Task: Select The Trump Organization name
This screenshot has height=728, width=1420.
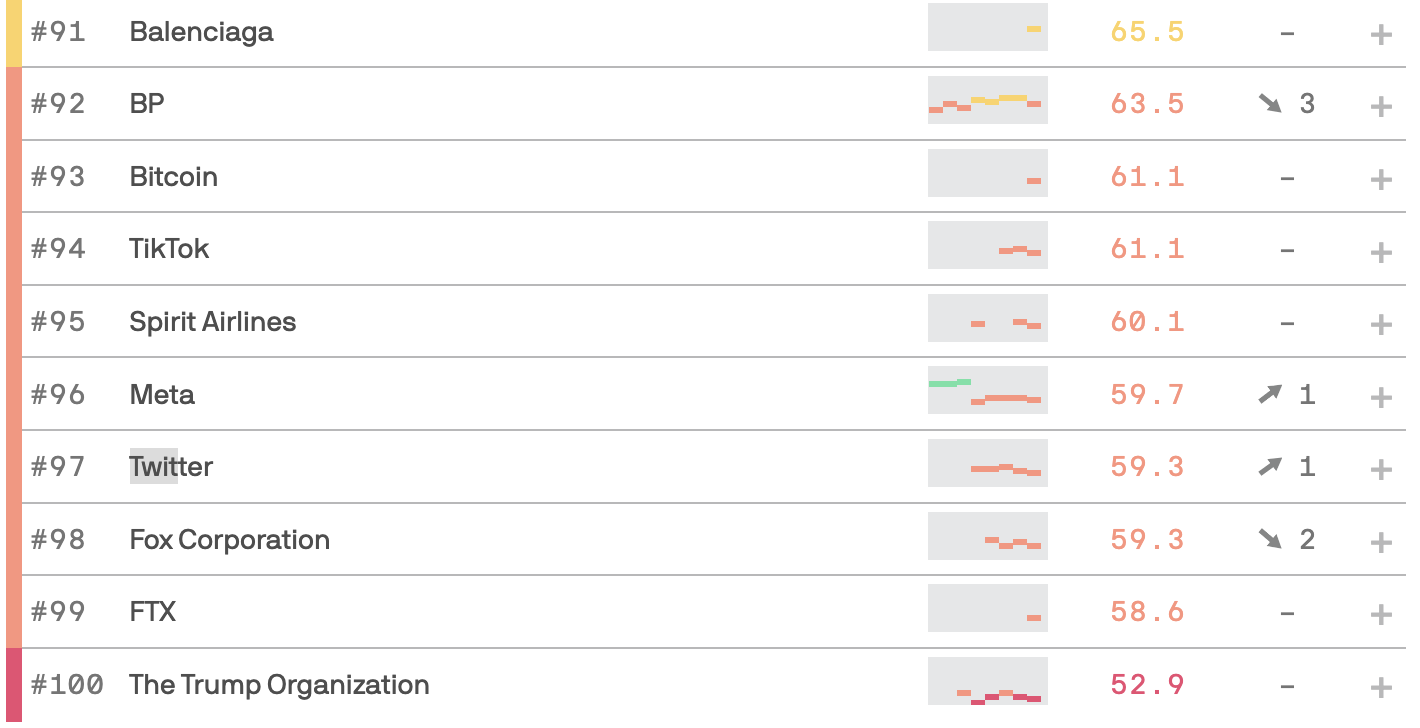Action: [x=279, y=685]
